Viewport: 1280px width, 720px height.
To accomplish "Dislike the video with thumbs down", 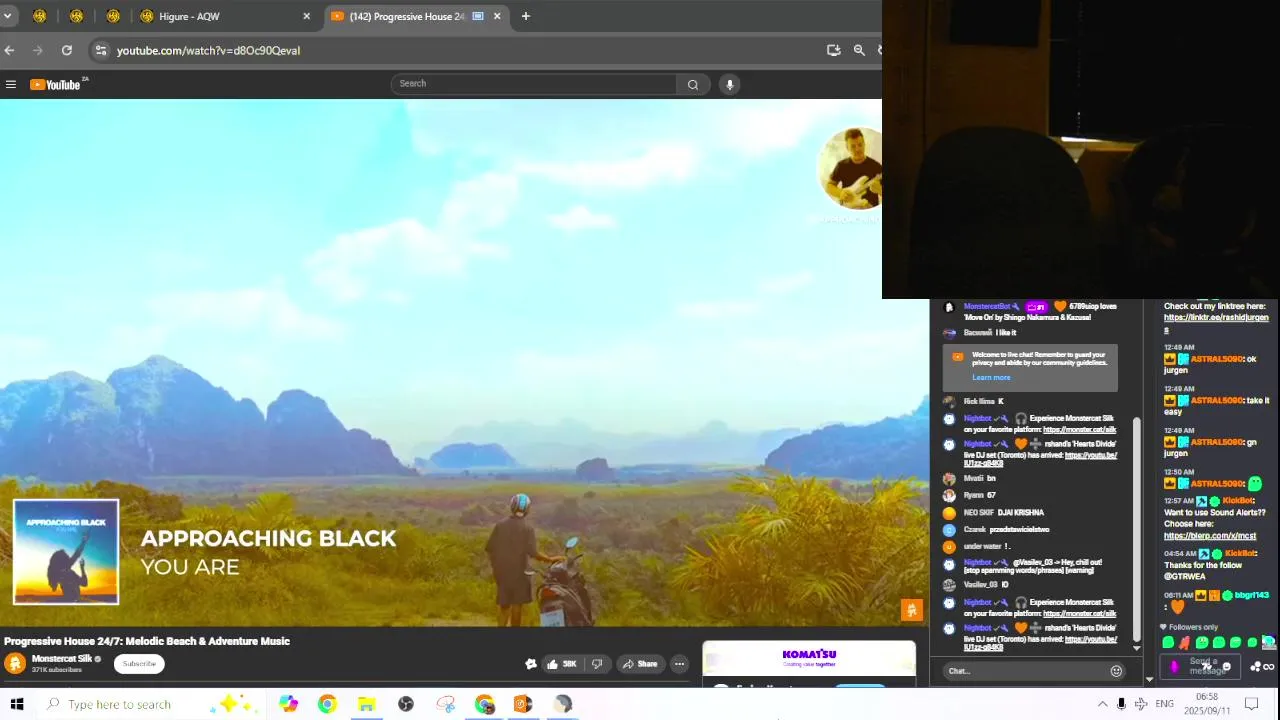I will click(x=597, y=664).
